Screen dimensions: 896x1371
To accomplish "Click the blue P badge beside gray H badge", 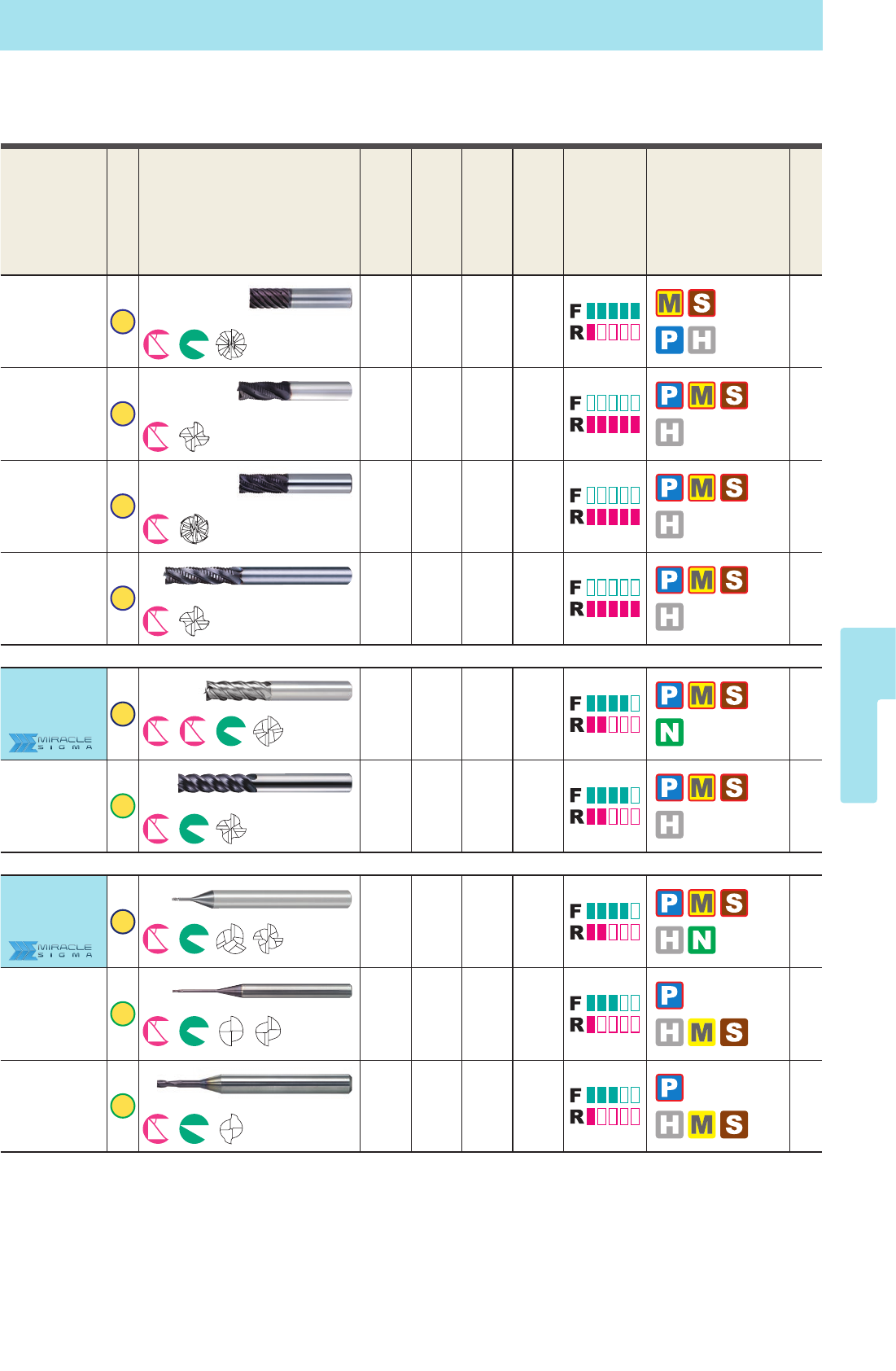I will click(x=669, y=339).
